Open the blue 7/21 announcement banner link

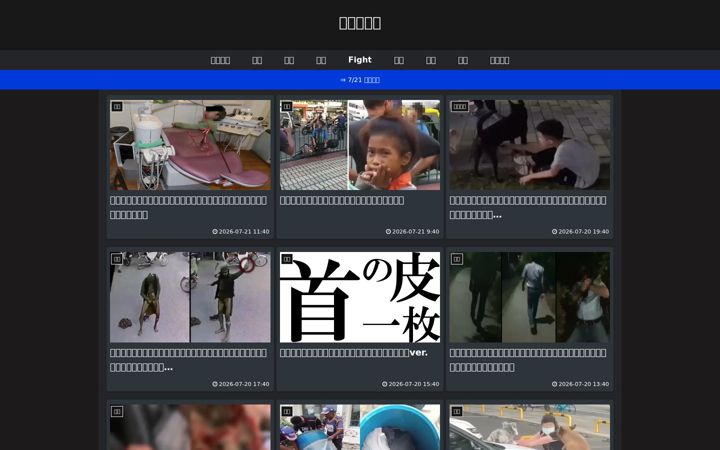[360, 80]
